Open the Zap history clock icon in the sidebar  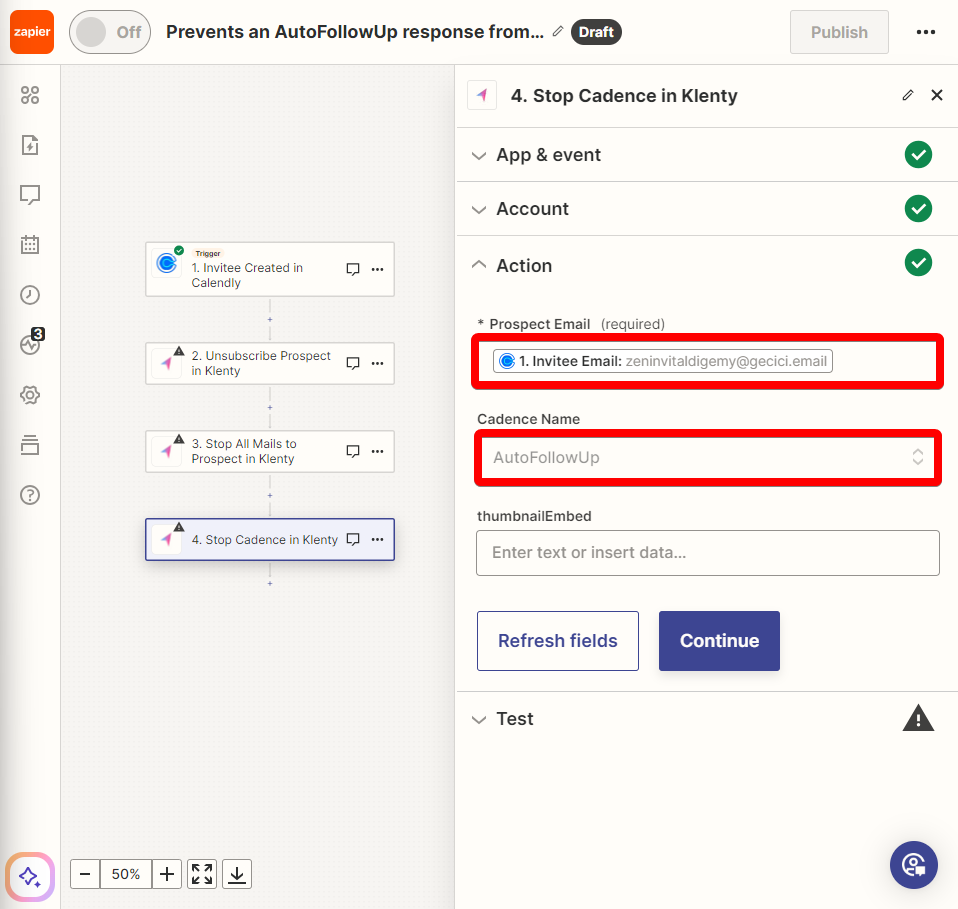click(x=30, y=295)
